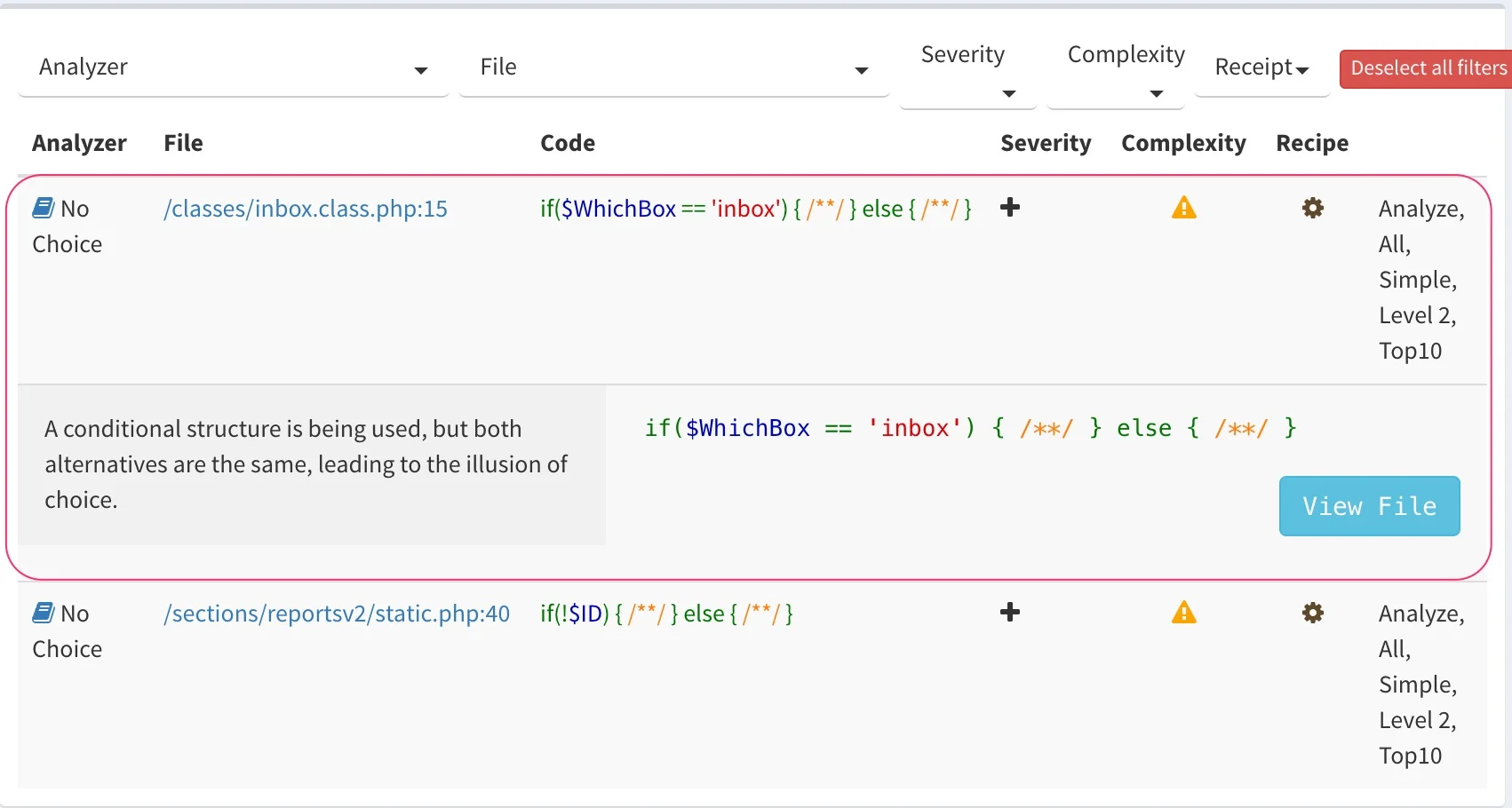Select the Analyze recipe link in first row
The image size is (1512, 808).
coord(1419,209)
